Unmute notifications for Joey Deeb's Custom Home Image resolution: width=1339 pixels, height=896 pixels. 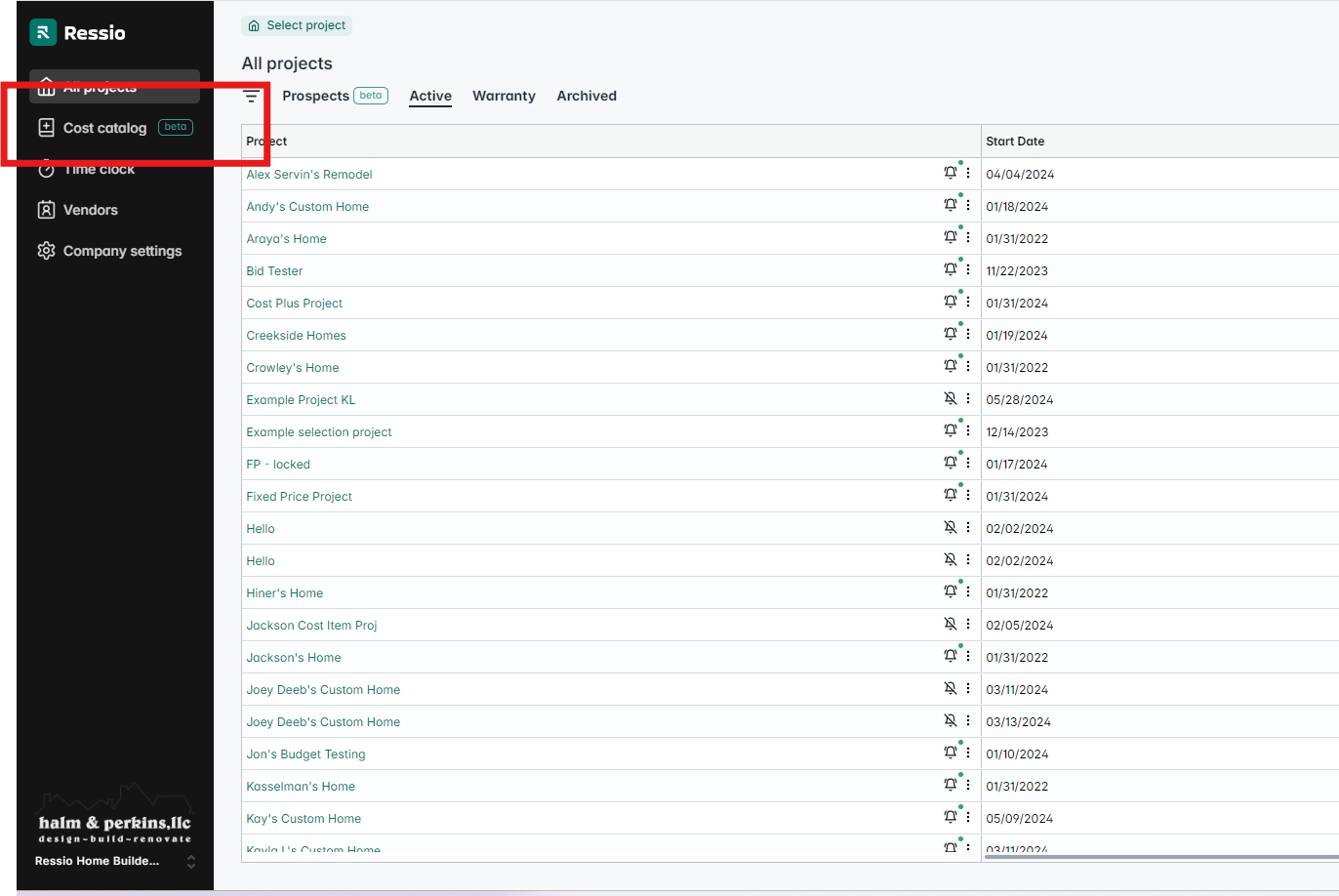[951, 688]
